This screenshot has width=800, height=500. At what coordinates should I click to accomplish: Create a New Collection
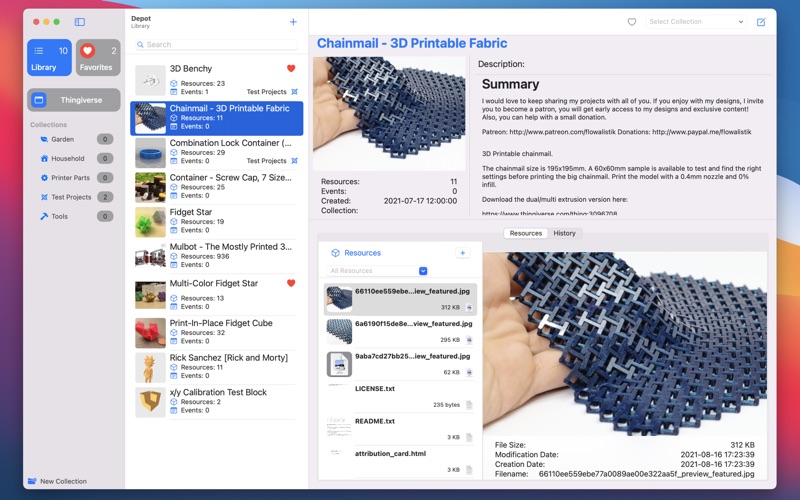[x=57, y=481]
